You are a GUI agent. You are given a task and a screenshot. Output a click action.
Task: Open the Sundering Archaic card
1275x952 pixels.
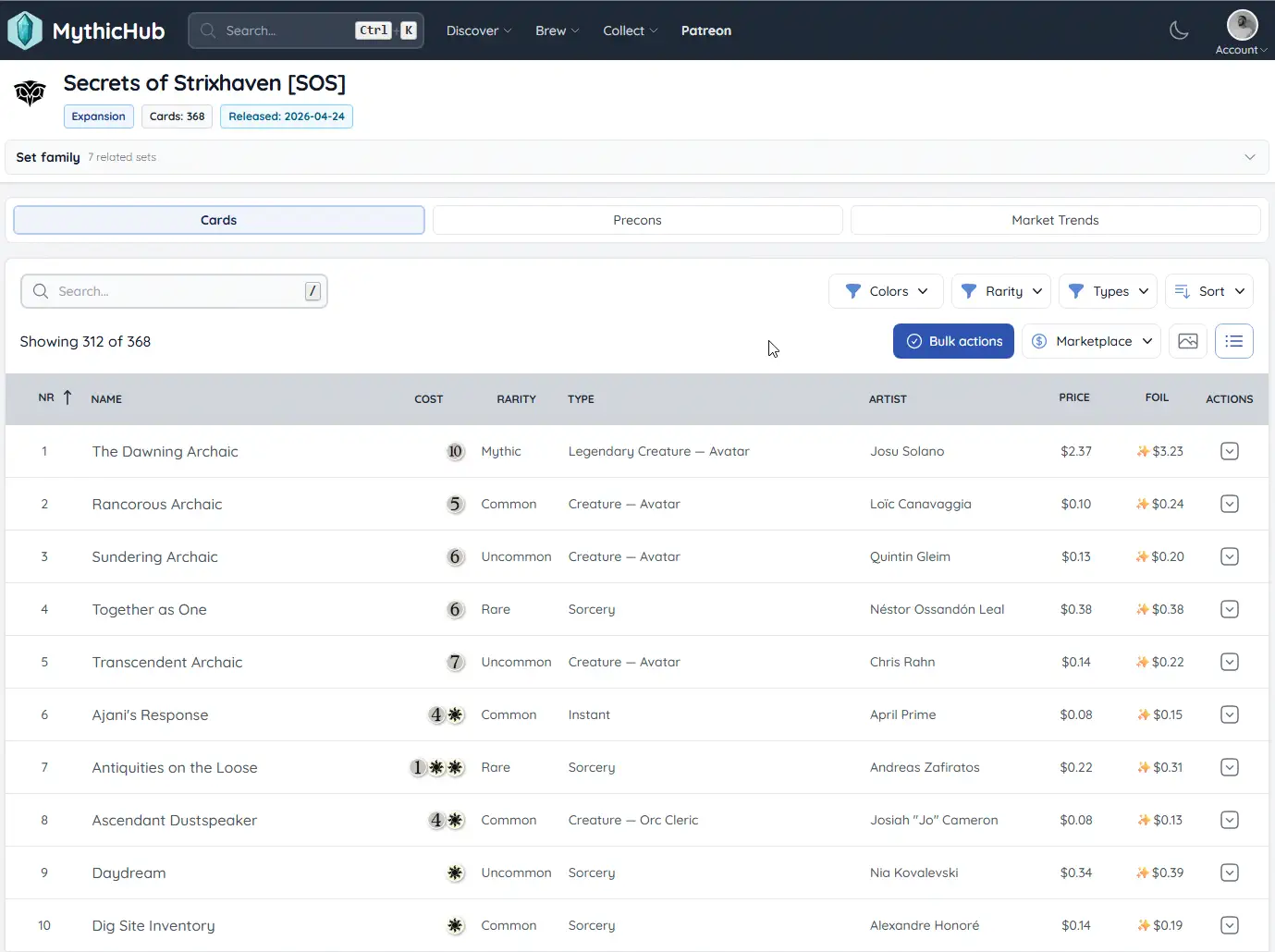(155, 556)
